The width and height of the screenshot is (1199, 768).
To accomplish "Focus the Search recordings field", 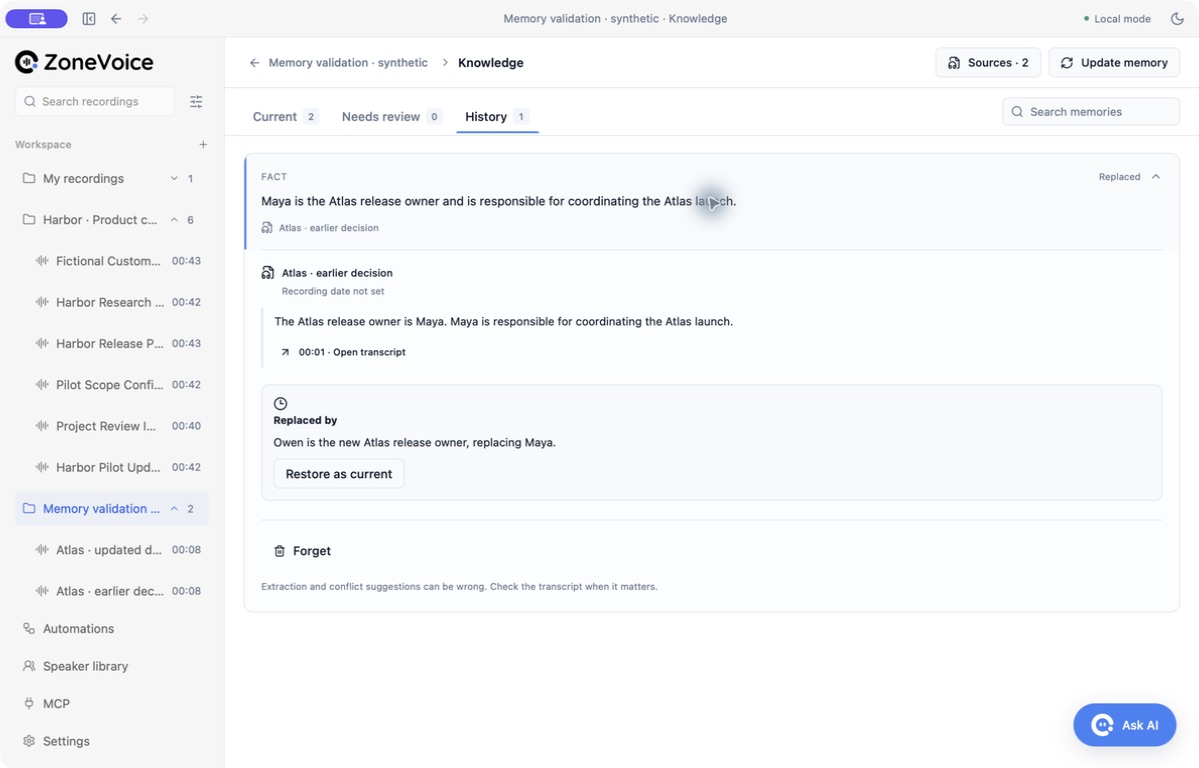I will click(x=95, y=101).
